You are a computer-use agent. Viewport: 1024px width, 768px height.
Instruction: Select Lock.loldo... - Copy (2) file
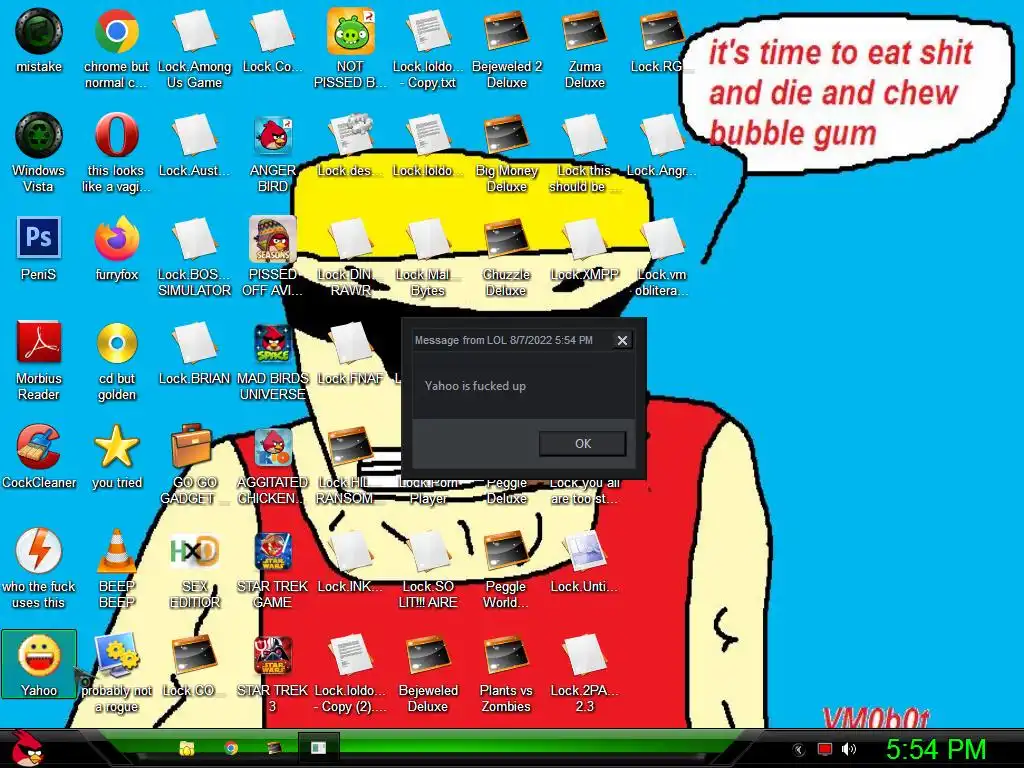pyautogui.click(x=351, y=673)
